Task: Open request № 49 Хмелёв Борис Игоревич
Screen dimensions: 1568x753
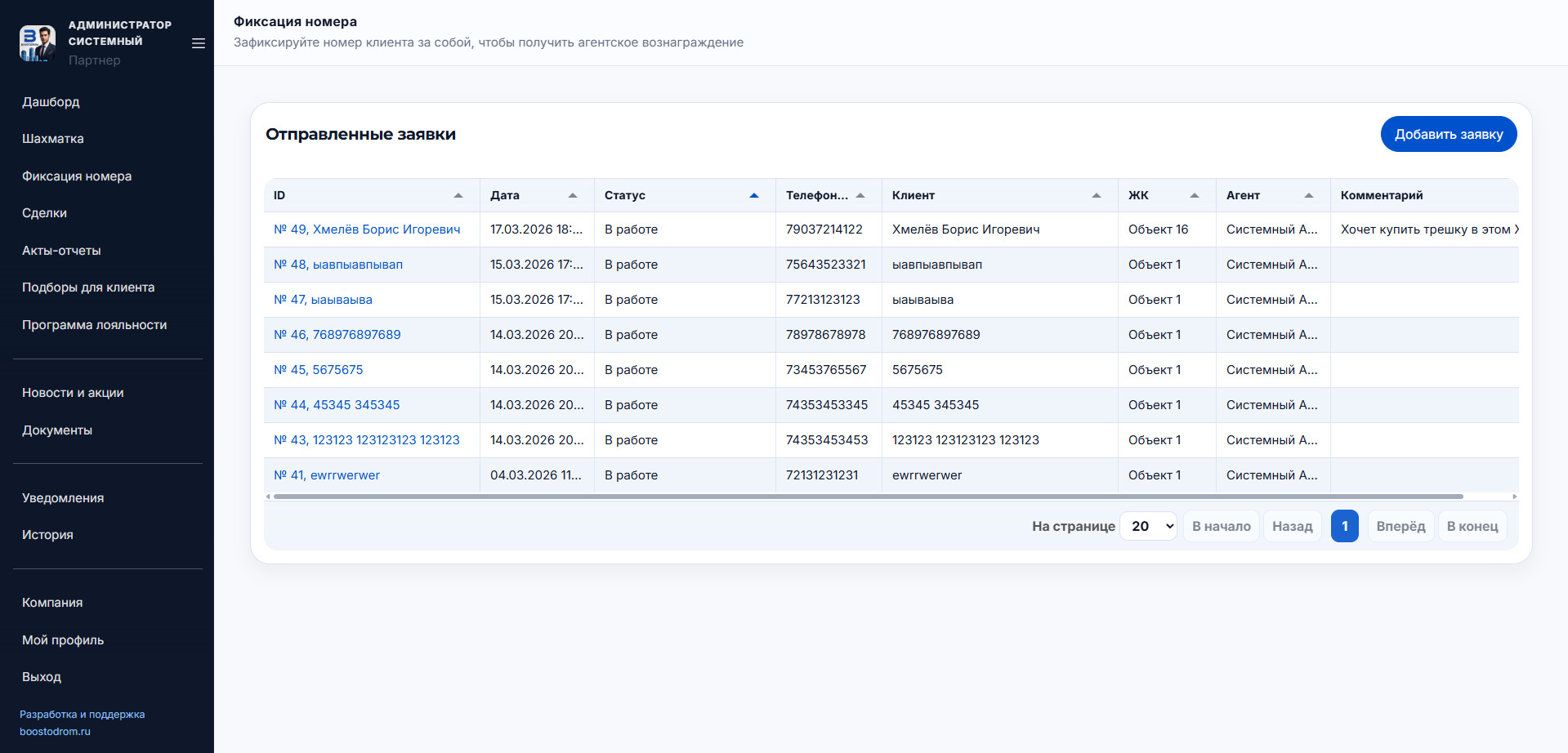Action: pos(367,229)
